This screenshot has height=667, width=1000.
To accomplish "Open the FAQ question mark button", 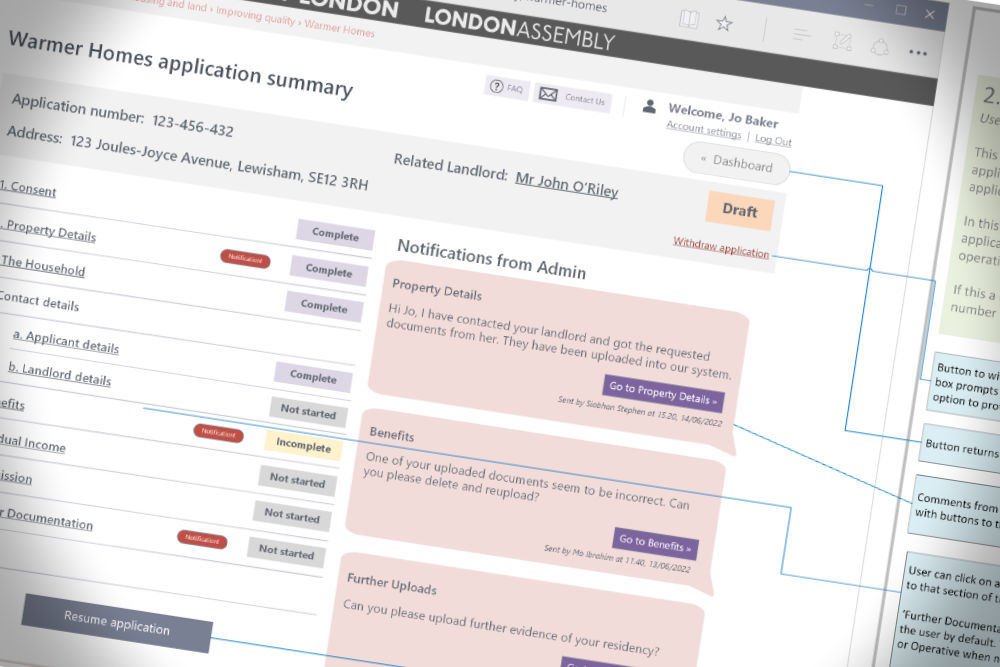I will coord(507,88).
